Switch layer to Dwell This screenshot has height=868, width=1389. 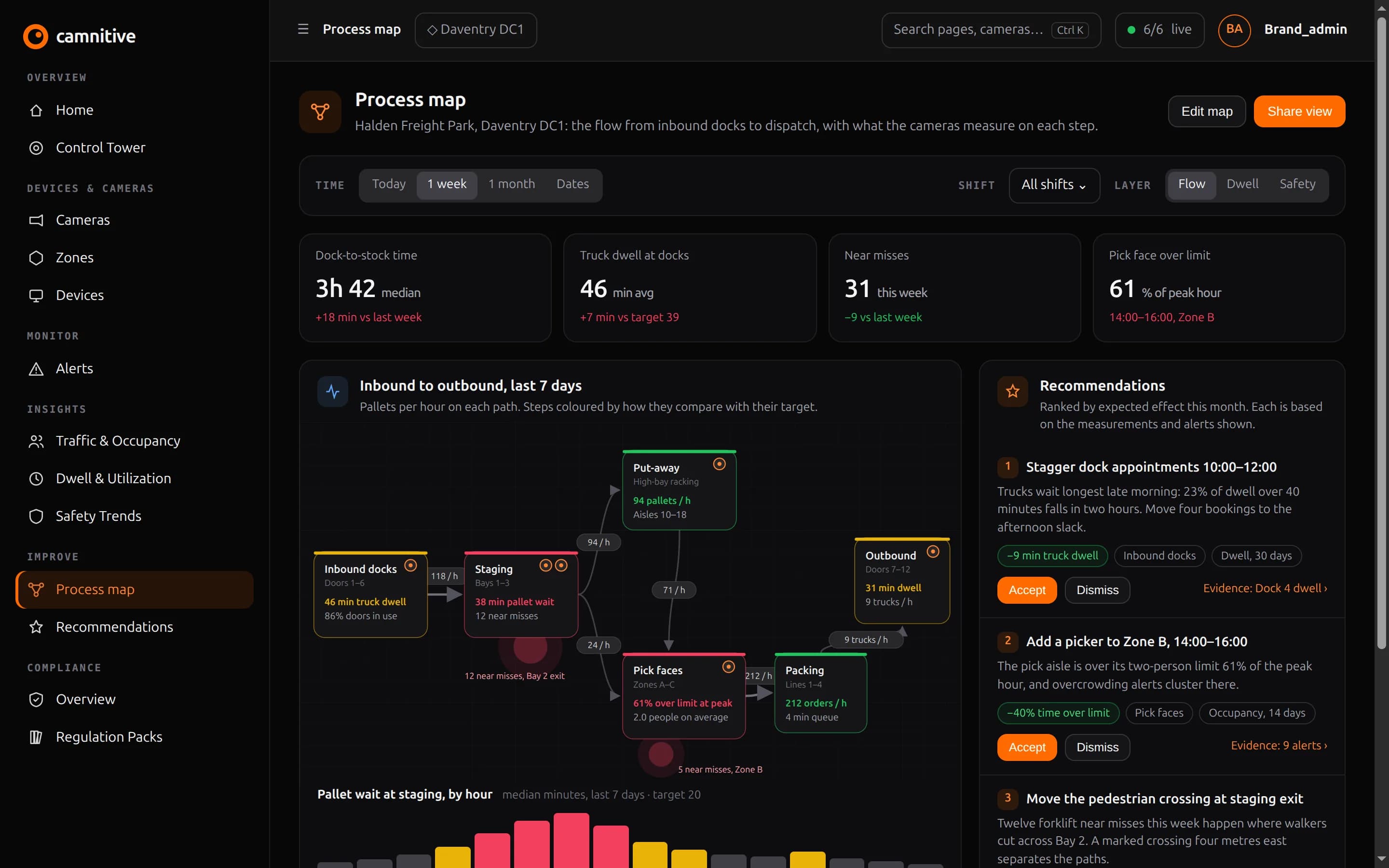point(1242,184)
